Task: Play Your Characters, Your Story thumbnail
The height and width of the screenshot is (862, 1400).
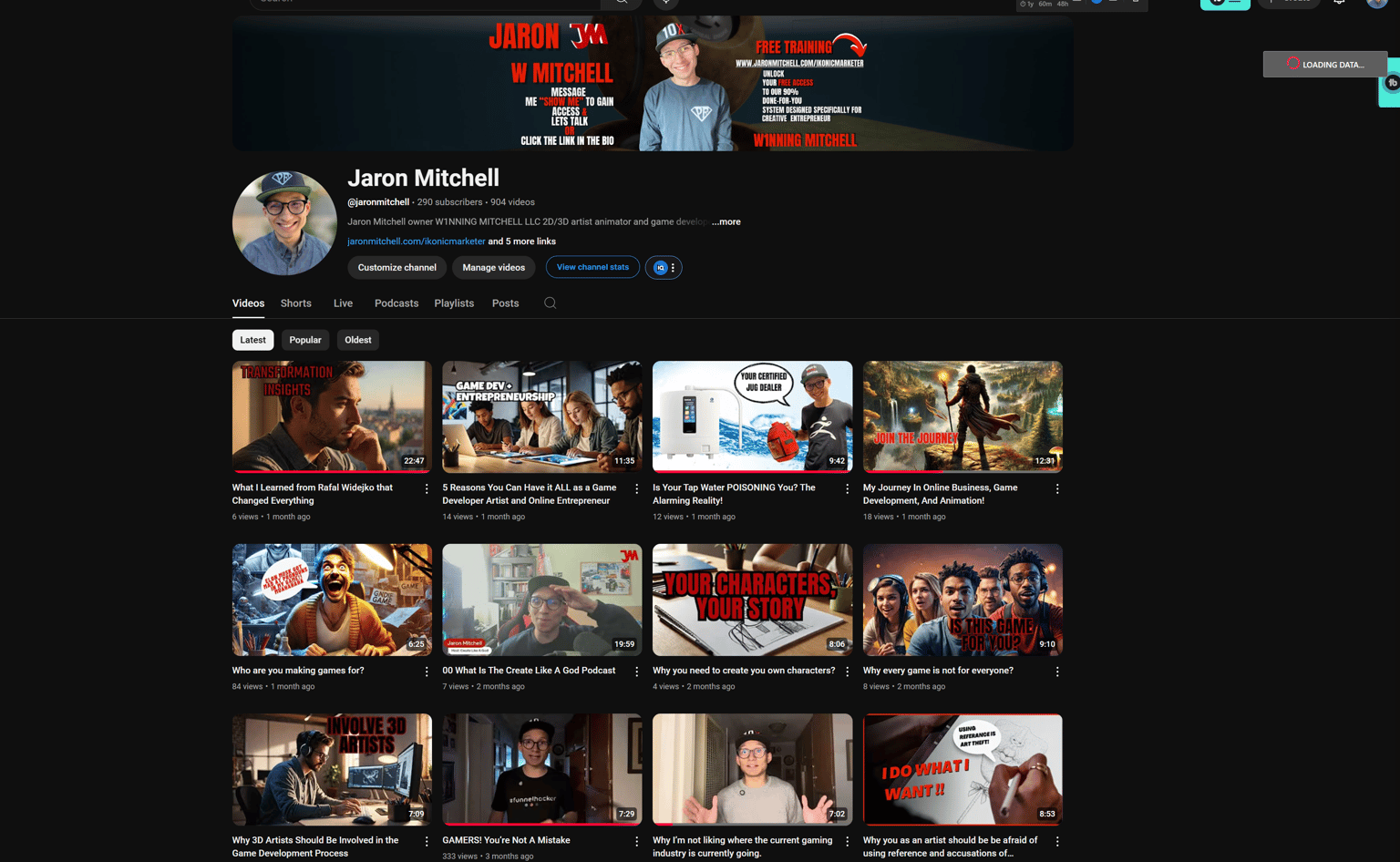Action: pos(753,600)
